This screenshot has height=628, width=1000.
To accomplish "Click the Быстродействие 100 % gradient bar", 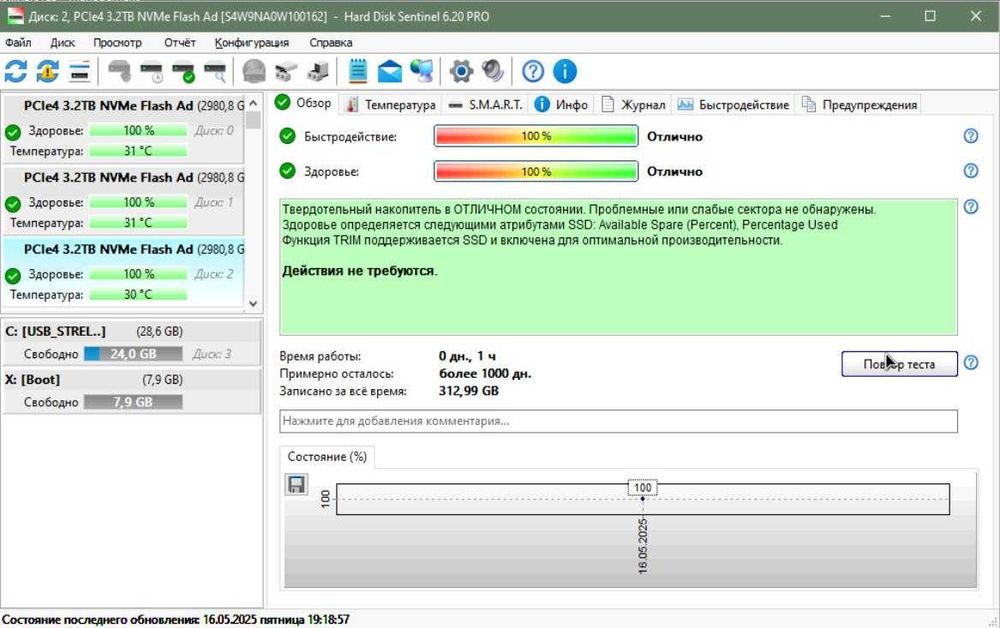I will coord(536,136).
